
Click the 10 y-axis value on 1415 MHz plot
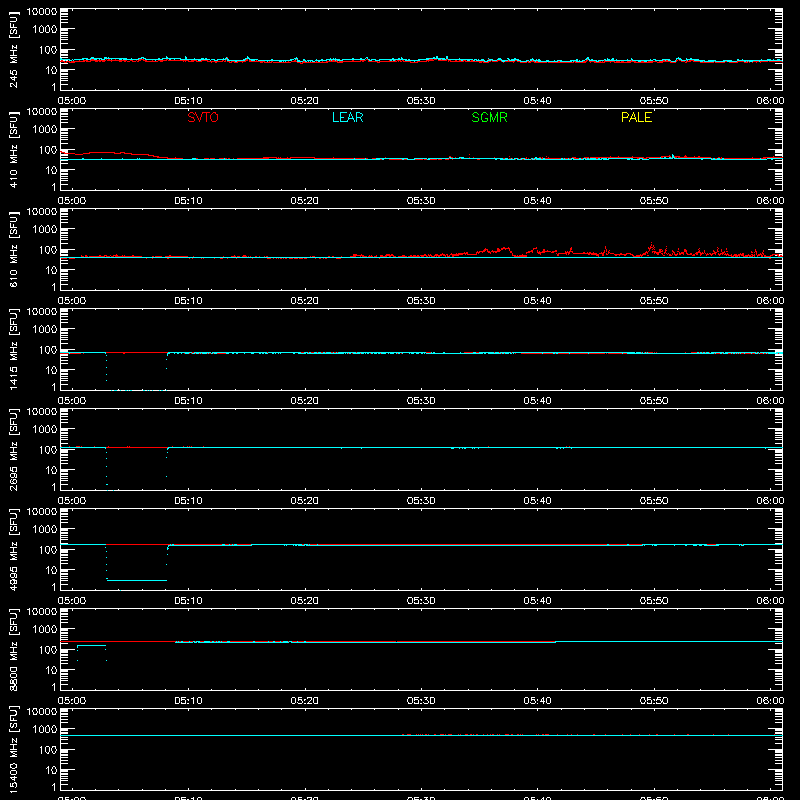[51, 370]
